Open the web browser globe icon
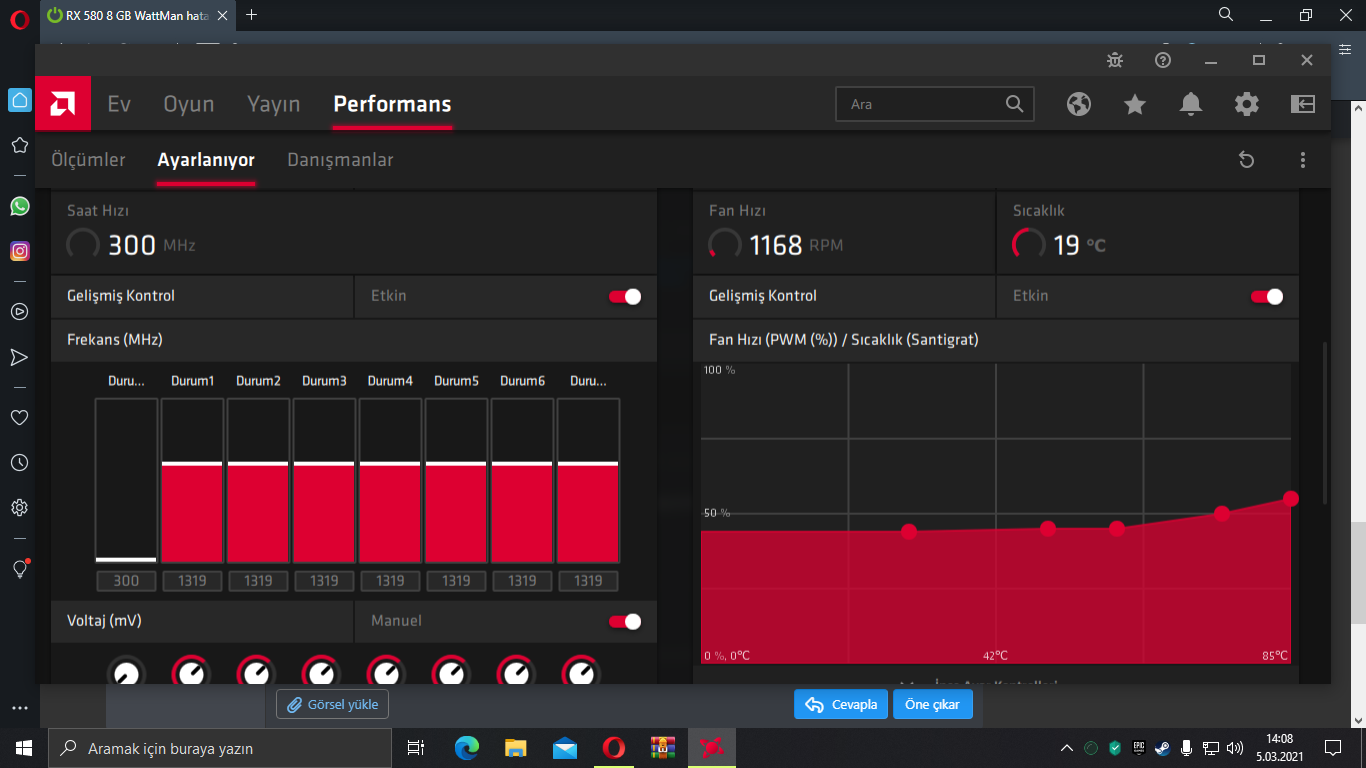Viewport: 1366px width, 768px height. point(1079,104)
